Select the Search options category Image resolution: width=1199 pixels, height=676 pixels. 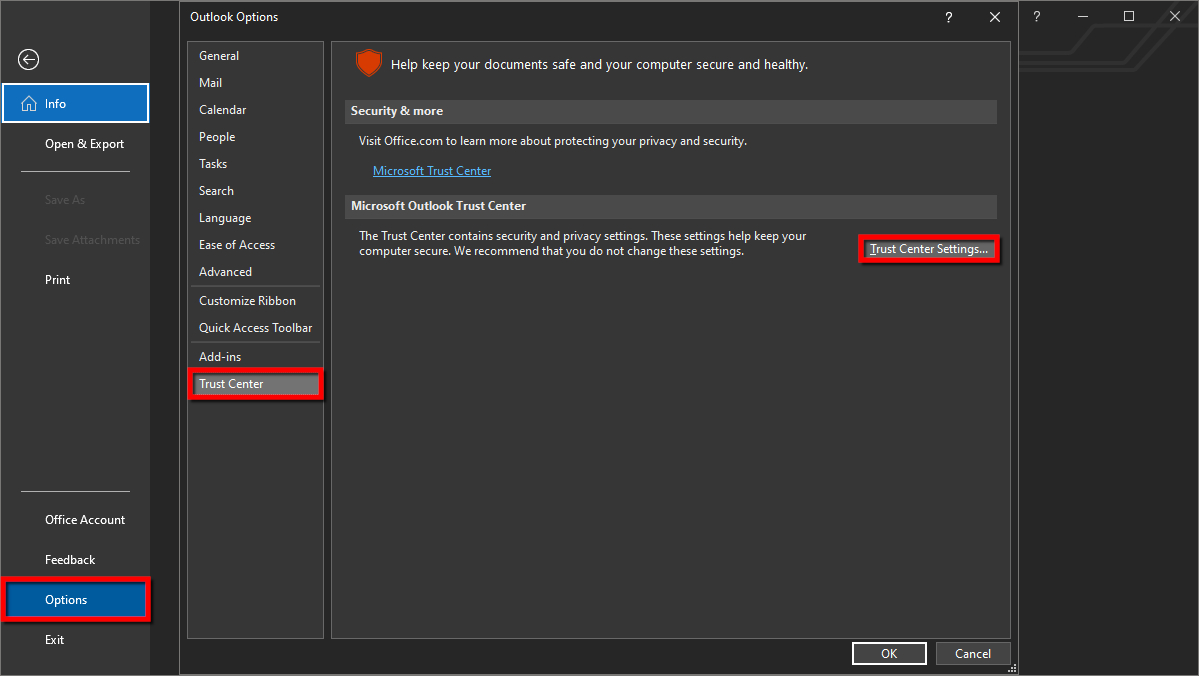pyautogui.click(x=255, y=191)
